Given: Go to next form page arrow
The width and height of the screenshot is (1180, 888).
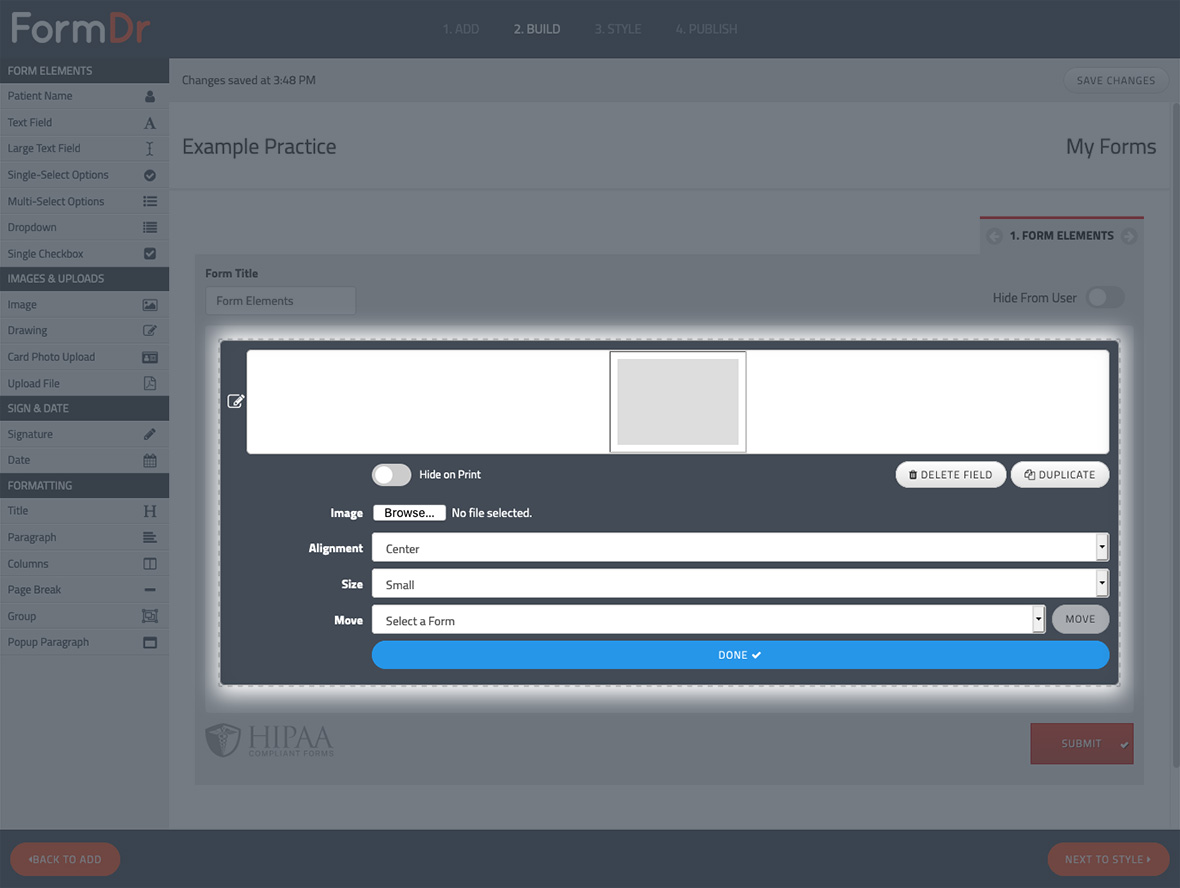Looking at the screenshot, I should point(1129,236).
